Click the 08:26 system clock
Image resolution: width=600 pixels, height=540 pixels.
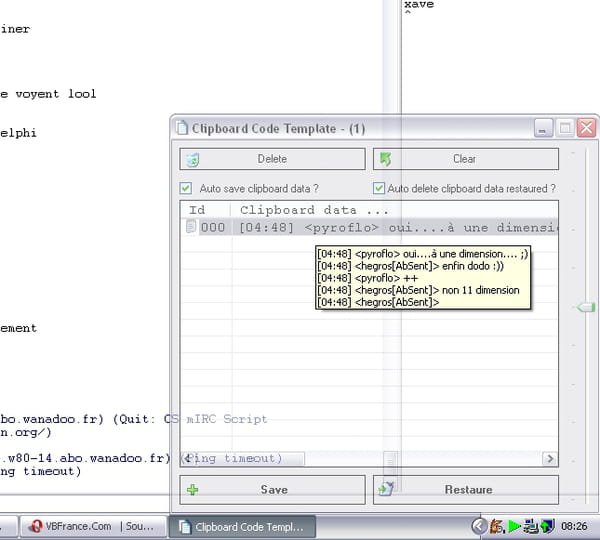[574, 527]
